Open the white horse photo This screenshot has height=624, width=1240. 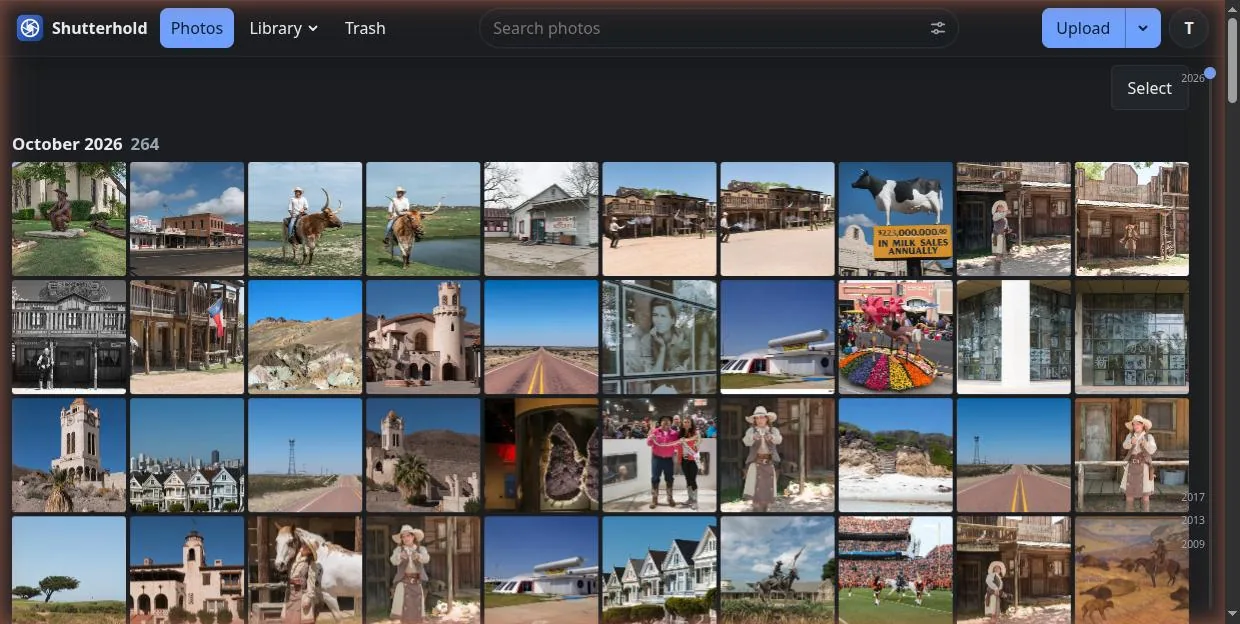click(x=305, y=570)
